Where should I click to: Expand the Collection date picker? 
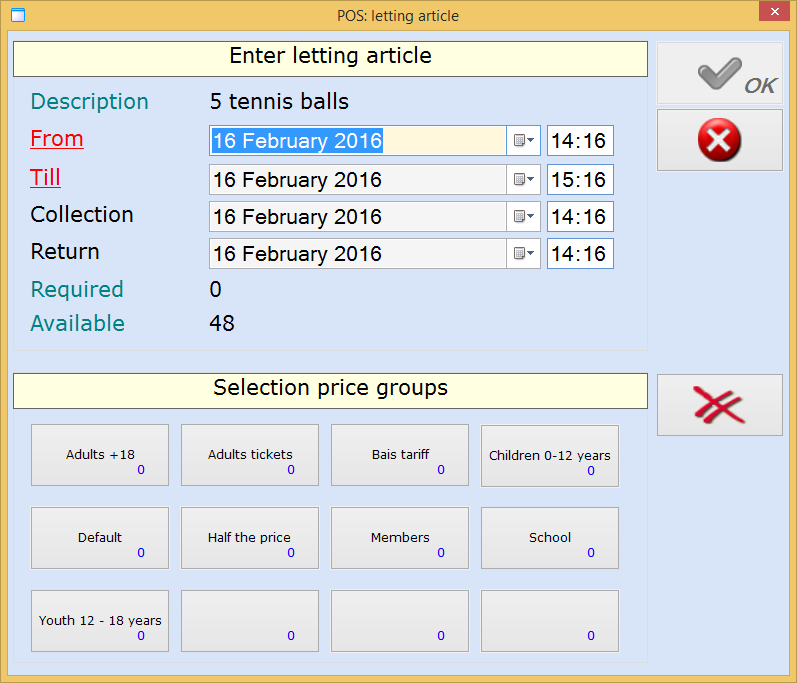[x=524, y=217]
